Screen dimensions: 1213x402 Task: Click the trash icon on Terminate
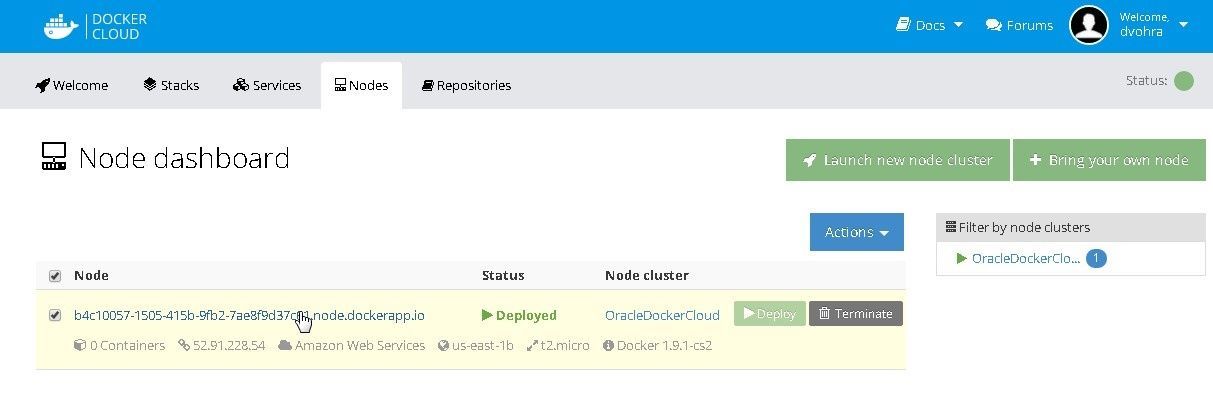(824, 314)
